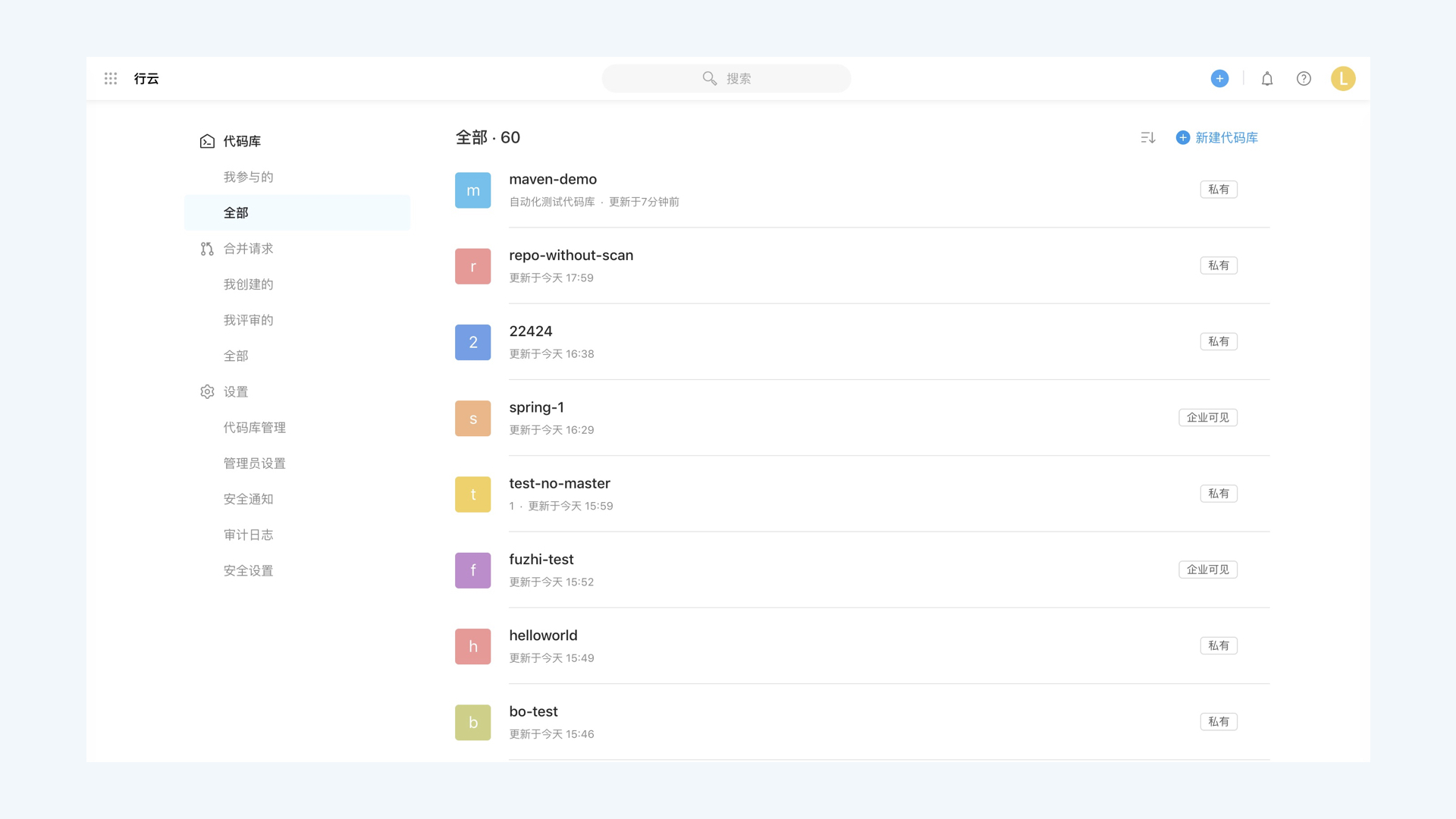This screenshot has width=1456, height=819.
Task: Click the test-no-master 't' avatar icon
Action: (x=473, y=494)
